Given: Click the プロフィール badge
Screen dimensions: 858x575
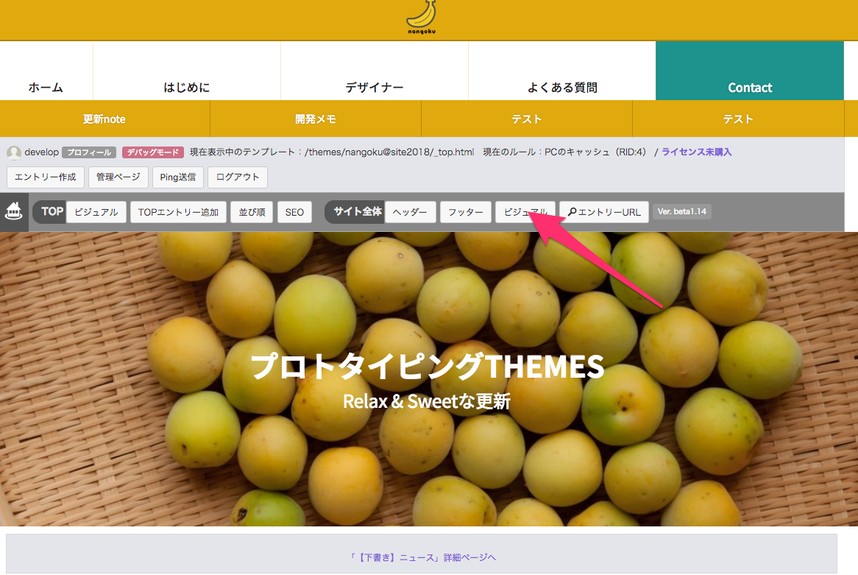Looking at the screenshot, I should [89, 152].
